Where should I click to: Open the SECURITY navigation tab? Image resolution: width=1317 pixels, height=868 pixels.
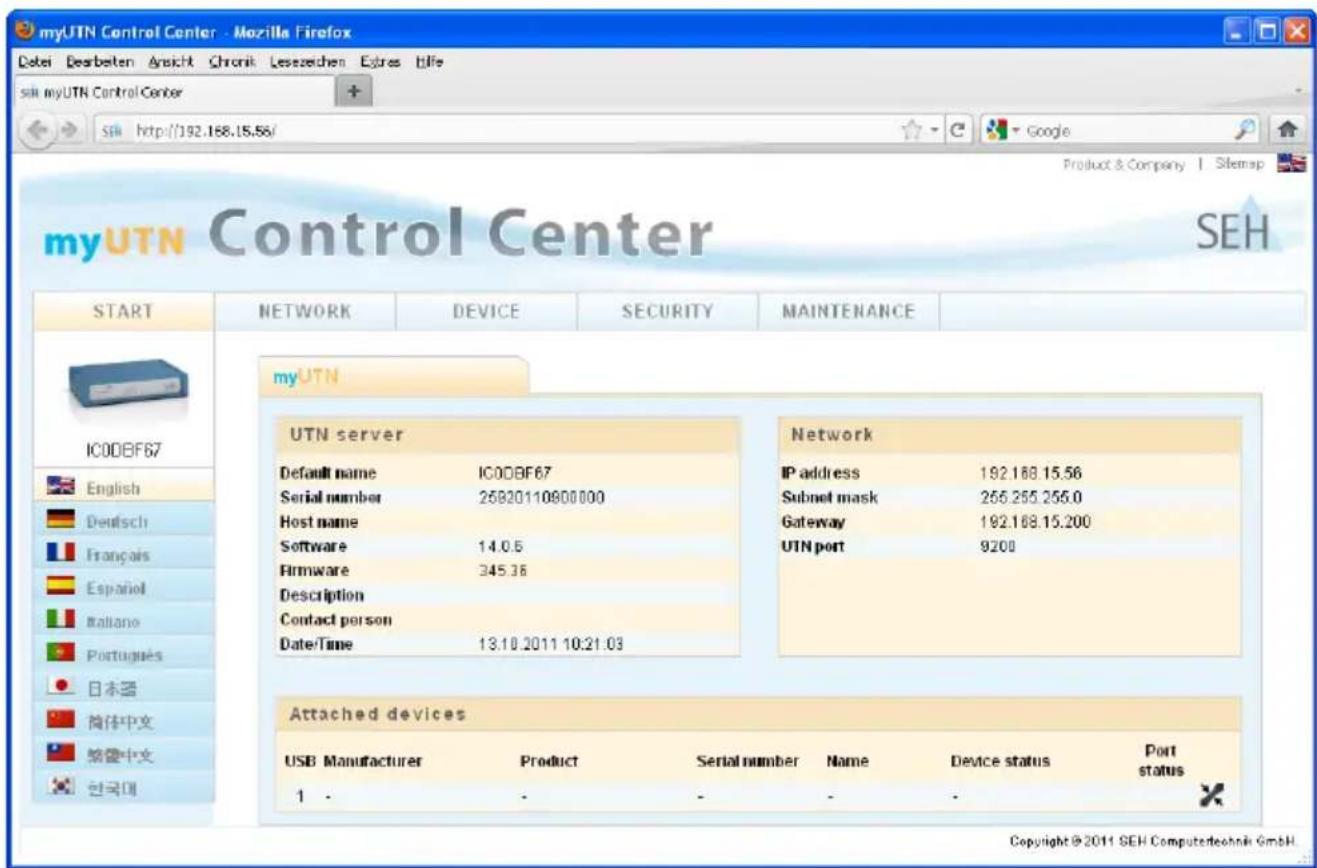667,311
